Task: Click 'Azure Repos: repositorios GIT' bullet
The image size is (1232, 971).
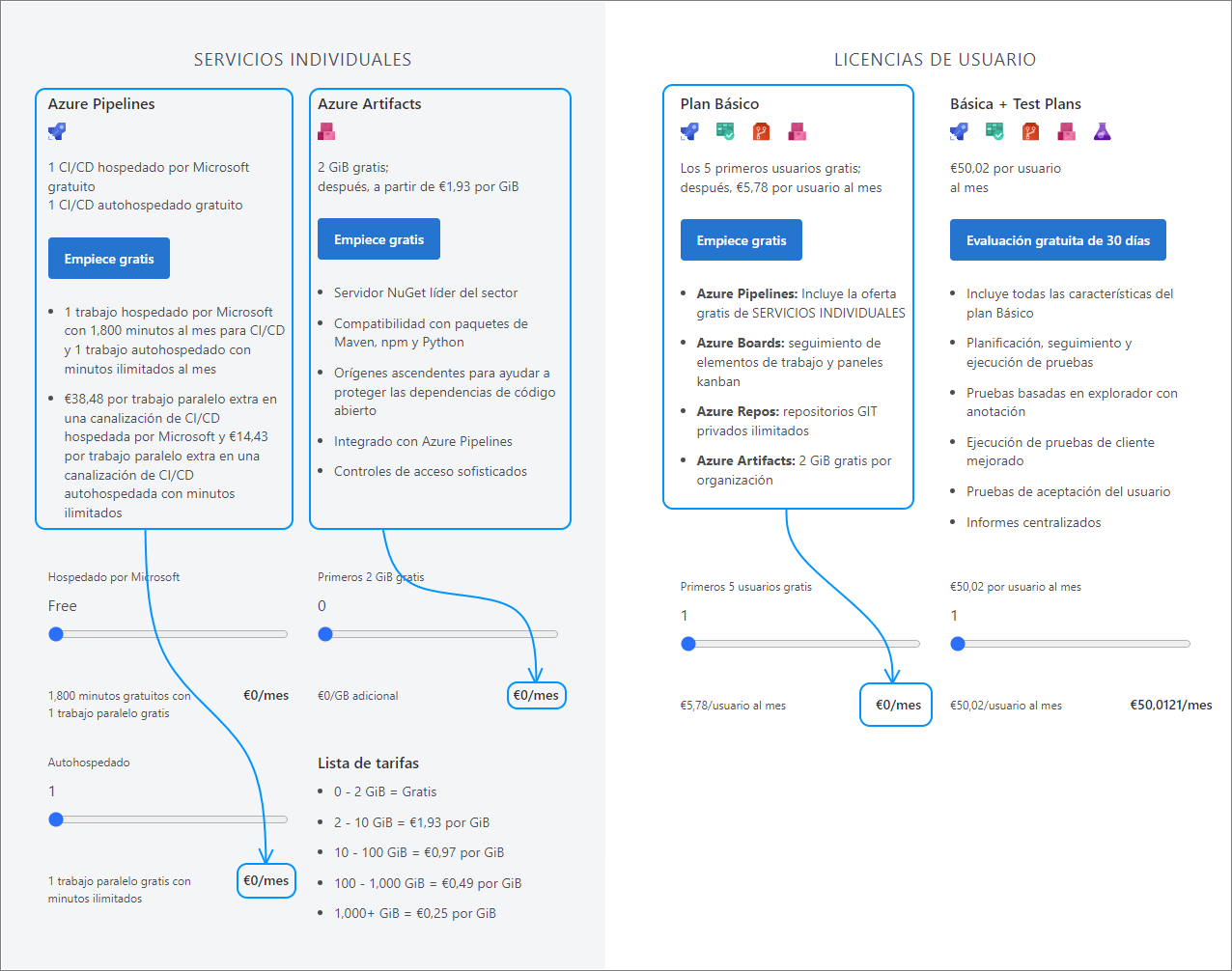Action: (x=787, y=421)
